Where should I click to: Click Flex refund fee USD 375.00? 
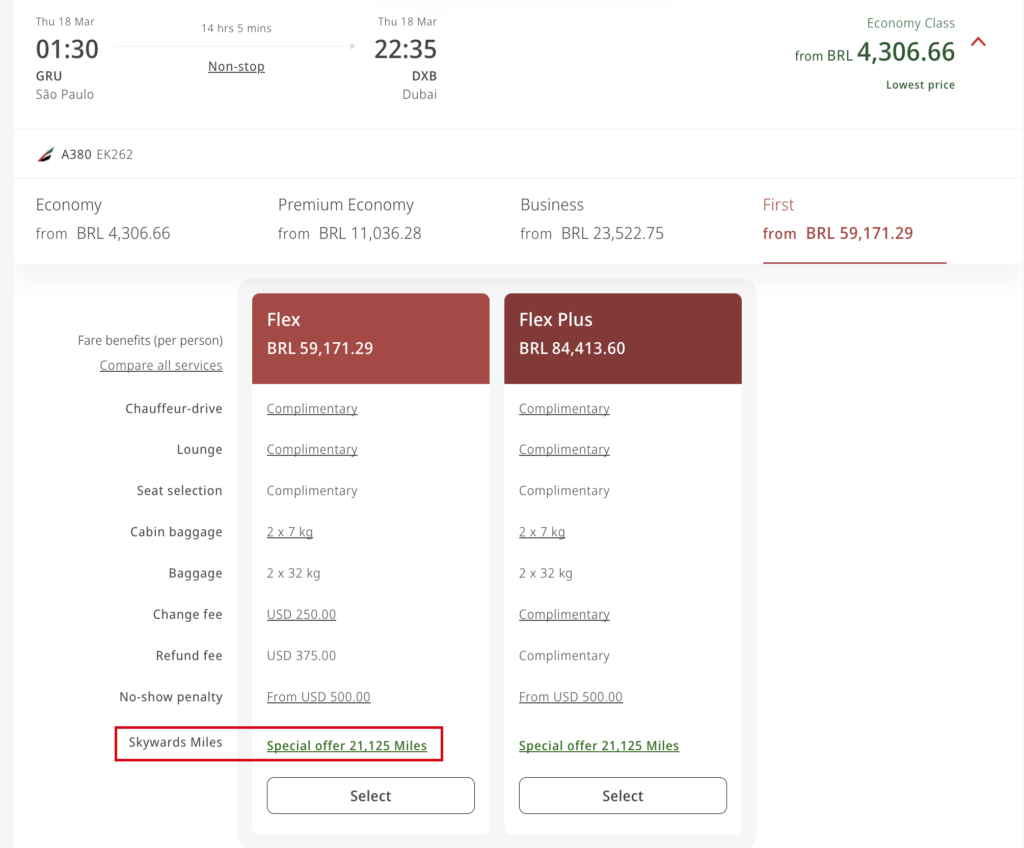pyautogui.click(x=301, y=656)
